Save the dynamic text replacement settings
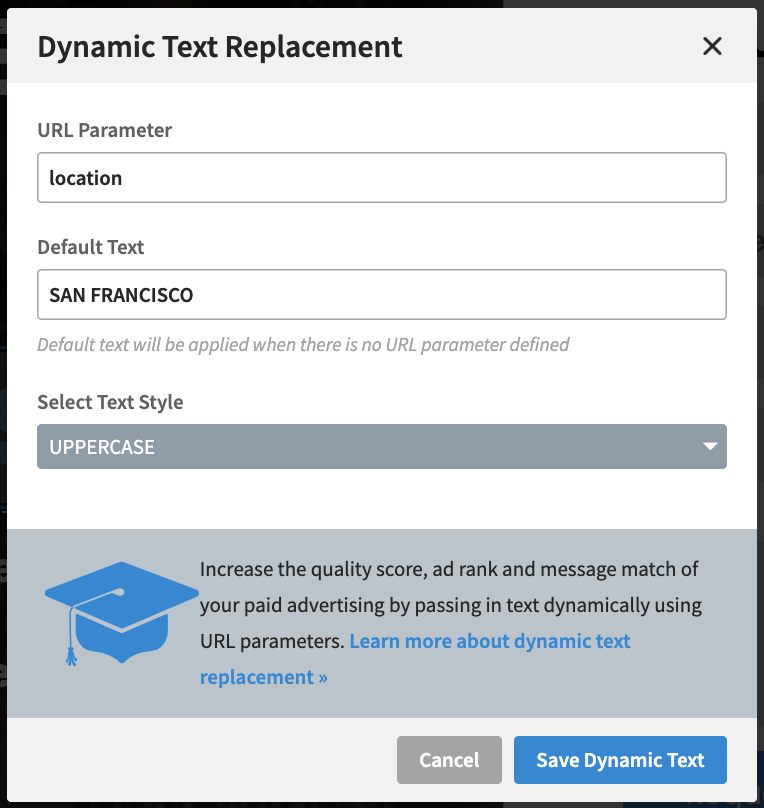This screenshot has width=764, height=808. click(x=620, y=760)
